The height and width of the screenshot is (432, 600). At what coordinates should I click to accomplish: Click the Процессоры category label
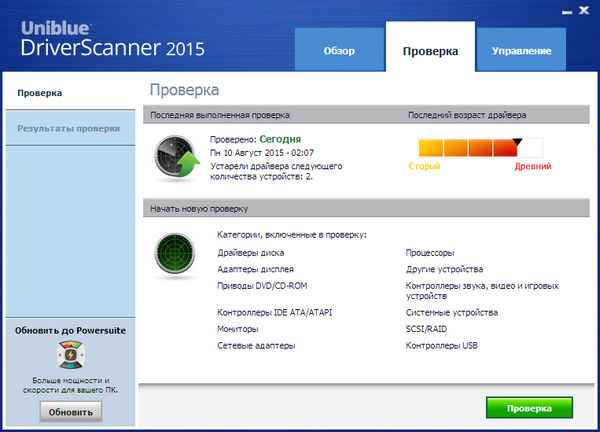click(431, 254)
